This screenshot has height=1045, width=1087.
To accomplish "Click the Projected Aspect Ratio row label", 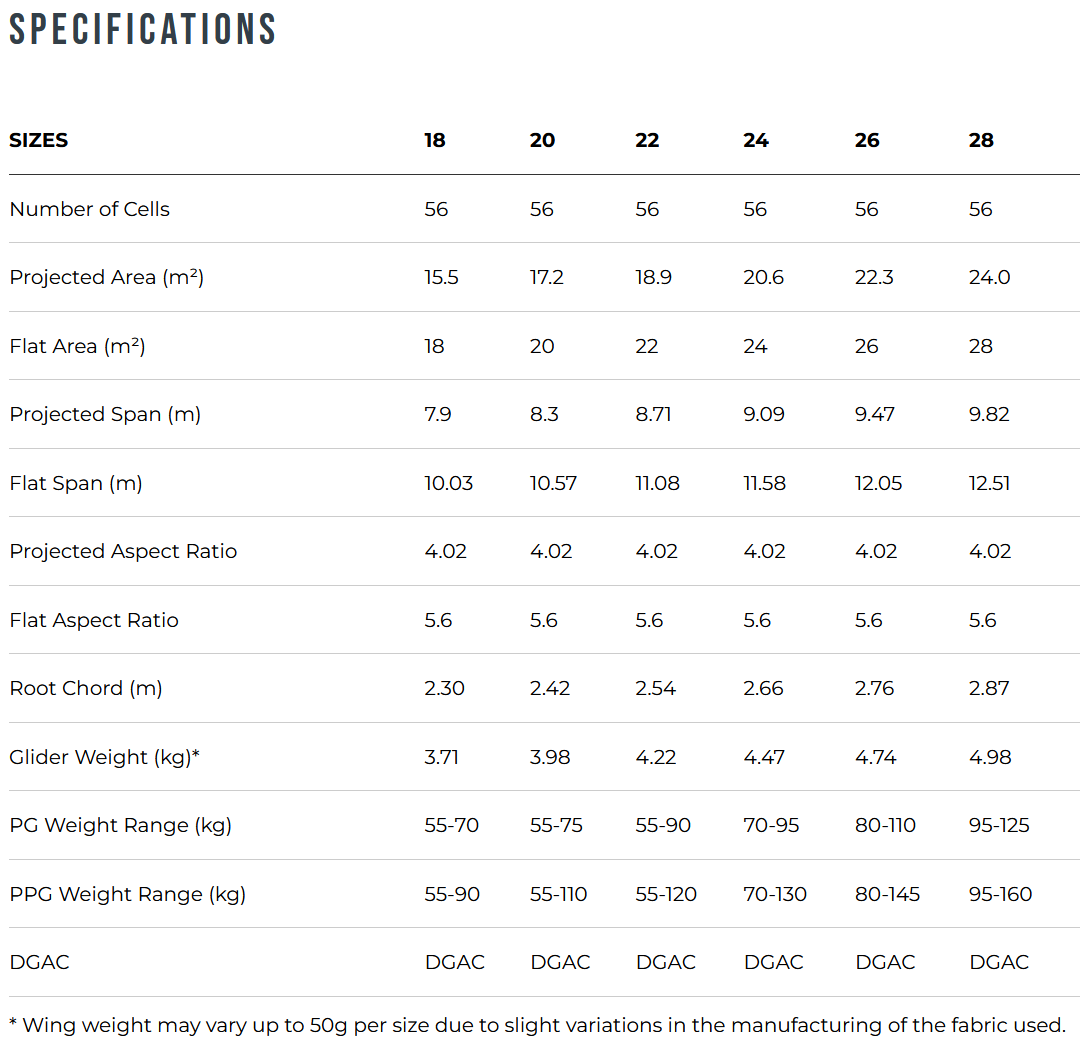I will coord(123,551).
